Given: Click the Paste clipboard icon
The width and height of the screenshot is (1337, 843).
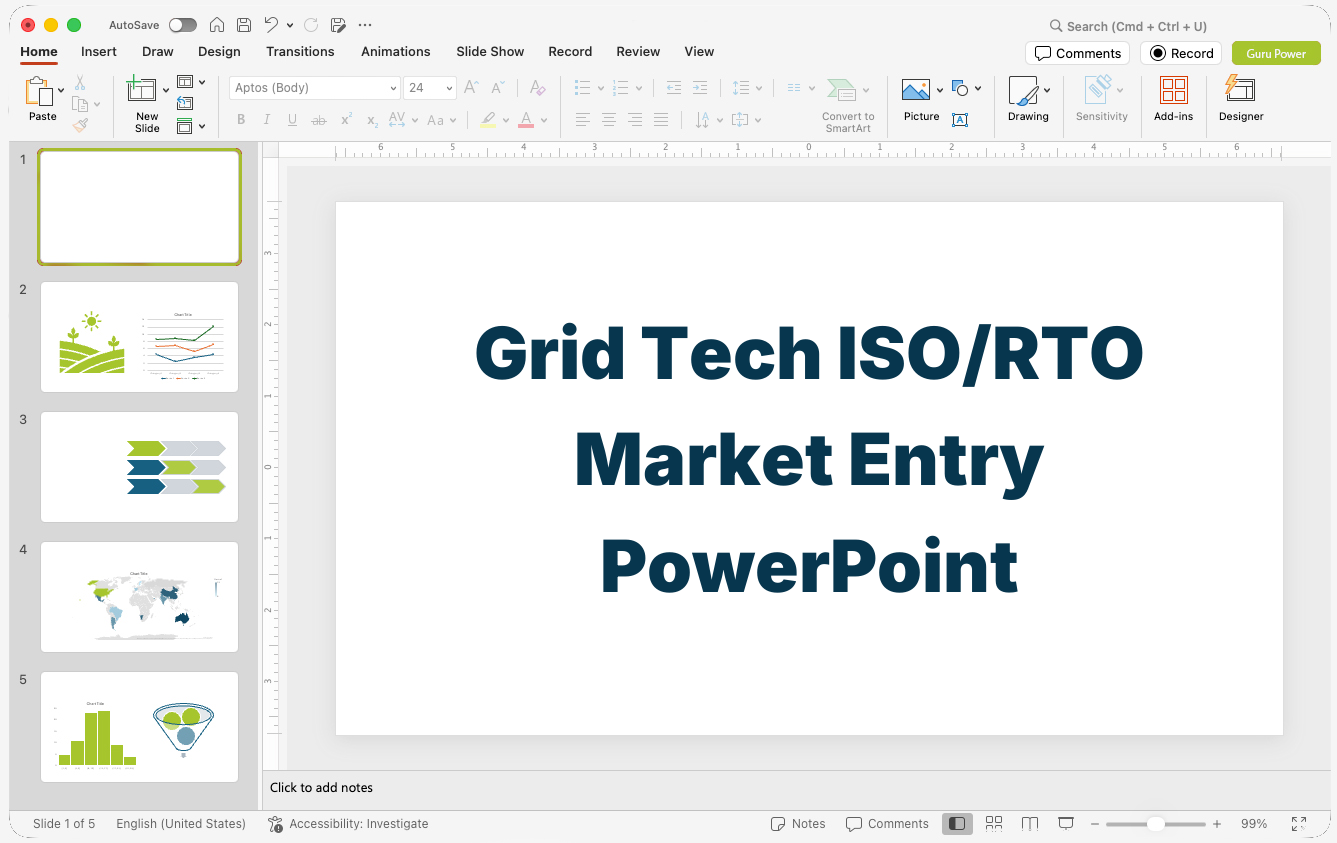Looking at the screenshot, I should pyautogui.click(x=40, y=92).
